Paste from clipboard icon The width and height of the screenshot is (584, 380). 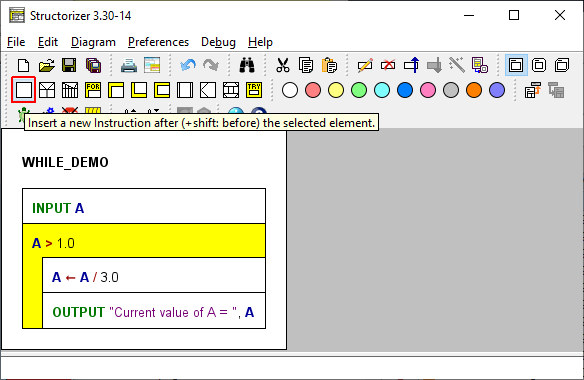coord(329,66)
